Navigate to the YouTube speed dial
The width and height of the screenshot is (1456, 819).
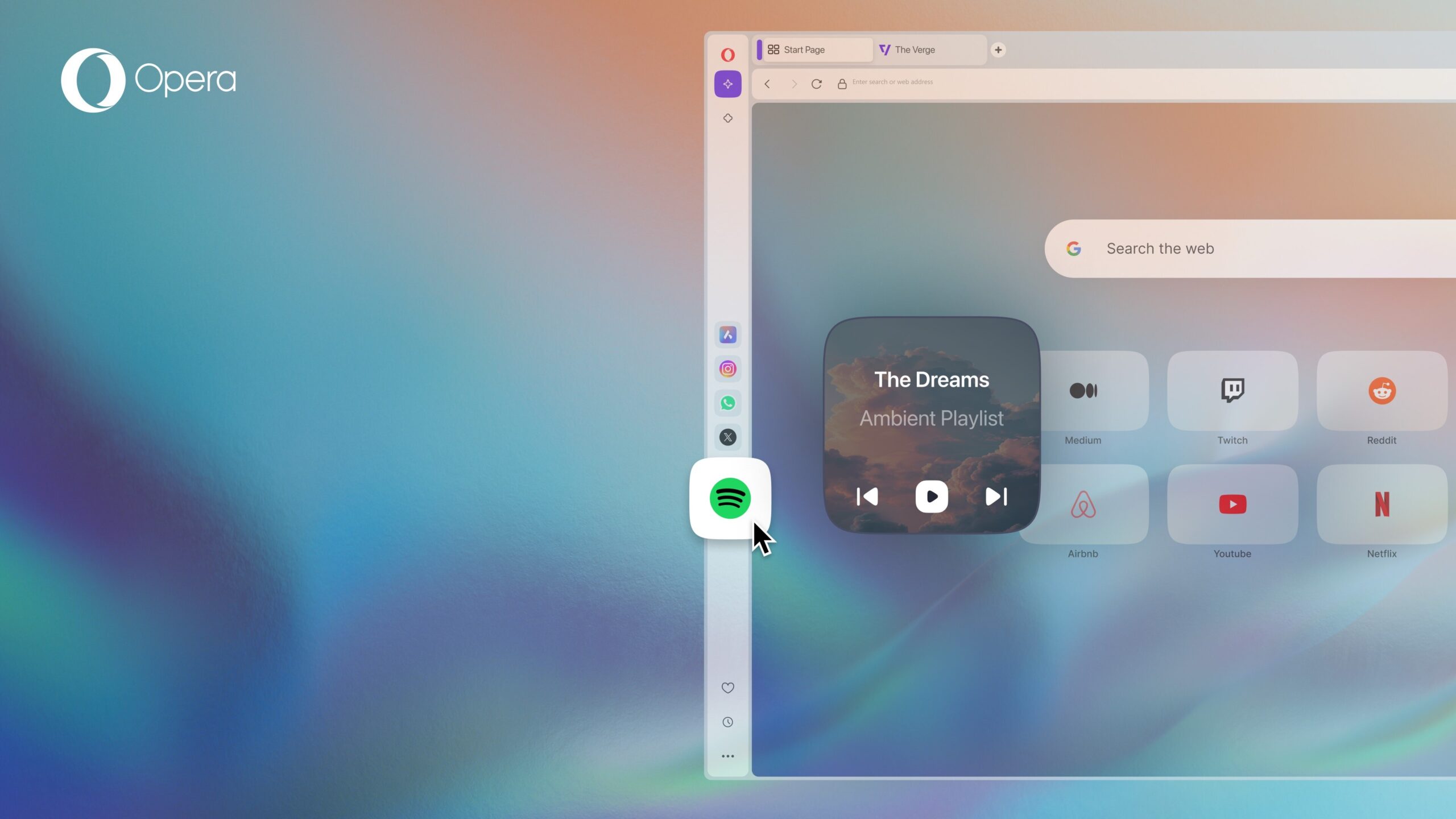1232,504
